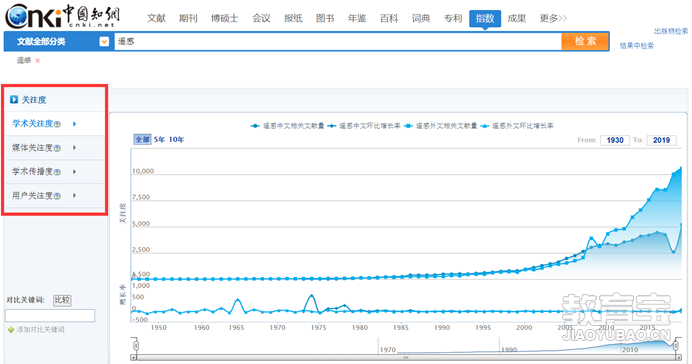This screenshot has height=364, width=692.
Task: Expand the 用户关注度 arrow
Action: click(74, 195)
